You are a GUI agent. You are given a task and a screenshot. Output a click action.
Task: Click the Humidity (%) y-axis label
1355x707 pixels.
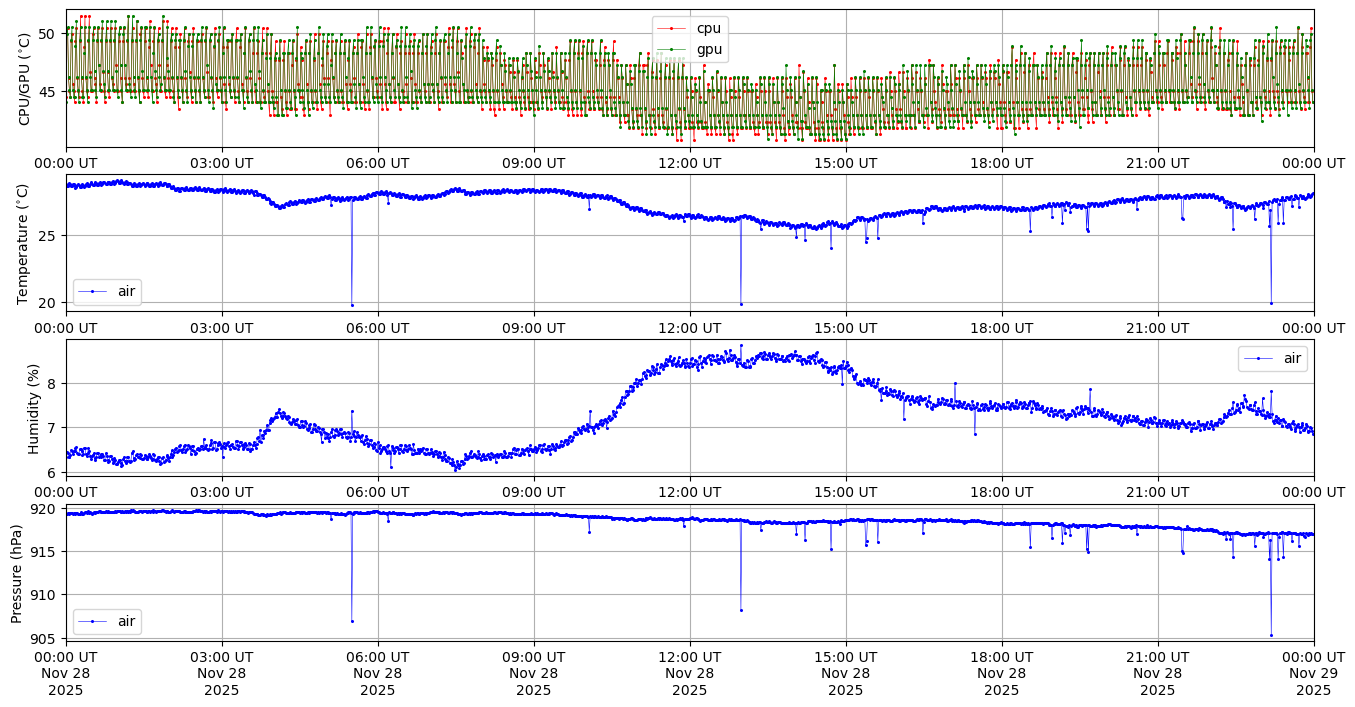34,408
